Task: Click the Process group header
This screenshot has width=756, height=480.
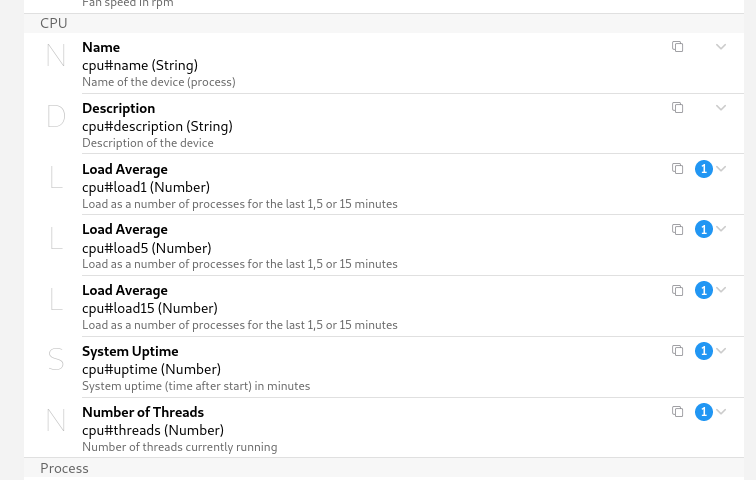Action: [x=64, y=468]
